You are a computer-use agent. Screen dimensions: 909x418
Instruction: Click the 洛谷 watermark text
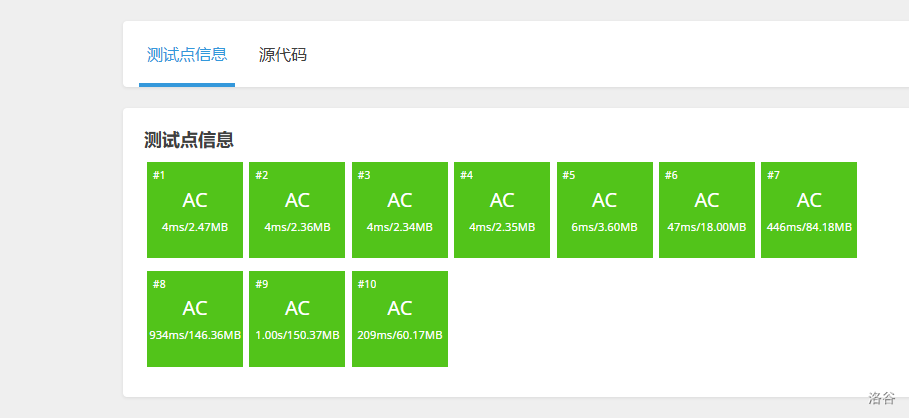(881, 398)
